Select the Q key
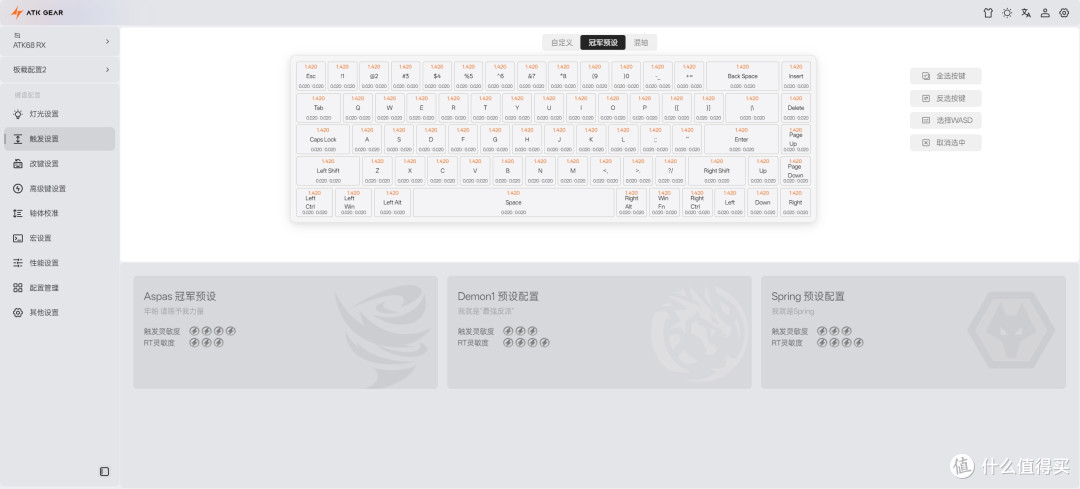The width and height of the screenshot is (1080, 489). pos(358,107)
